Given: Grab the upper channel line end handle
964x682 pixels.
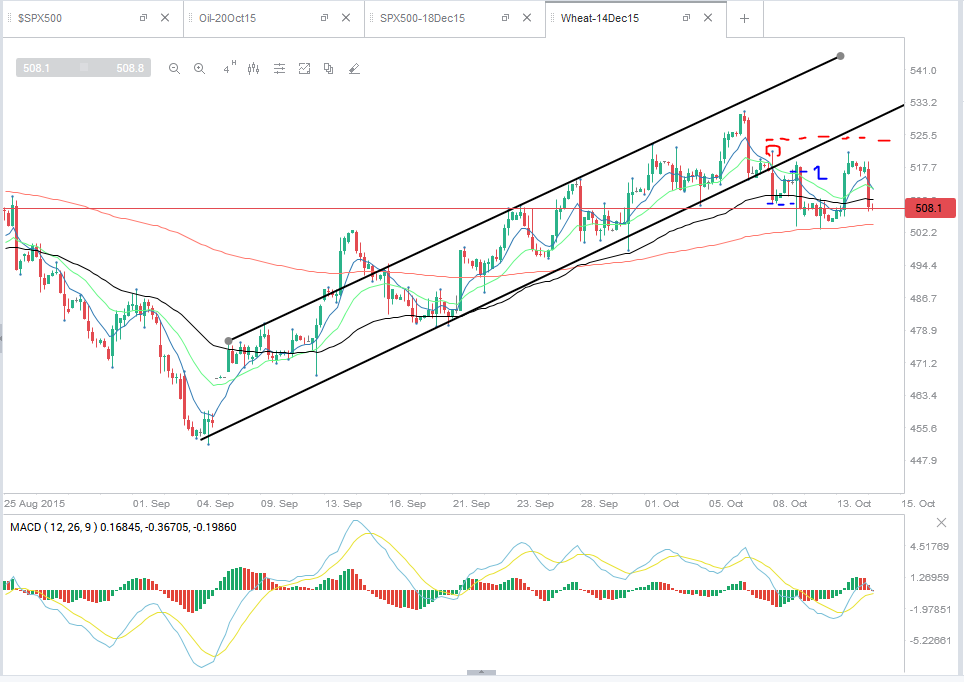Looking at the screenshot, I should click(840, 56).
